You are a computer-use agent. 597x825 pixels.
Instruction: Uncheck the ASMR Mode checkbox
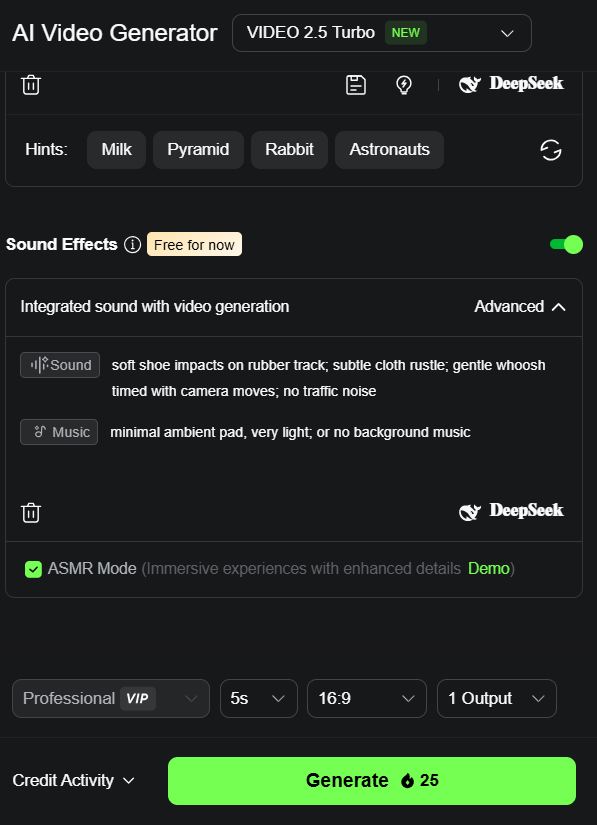pyautogui.click(x=33, y=569)
